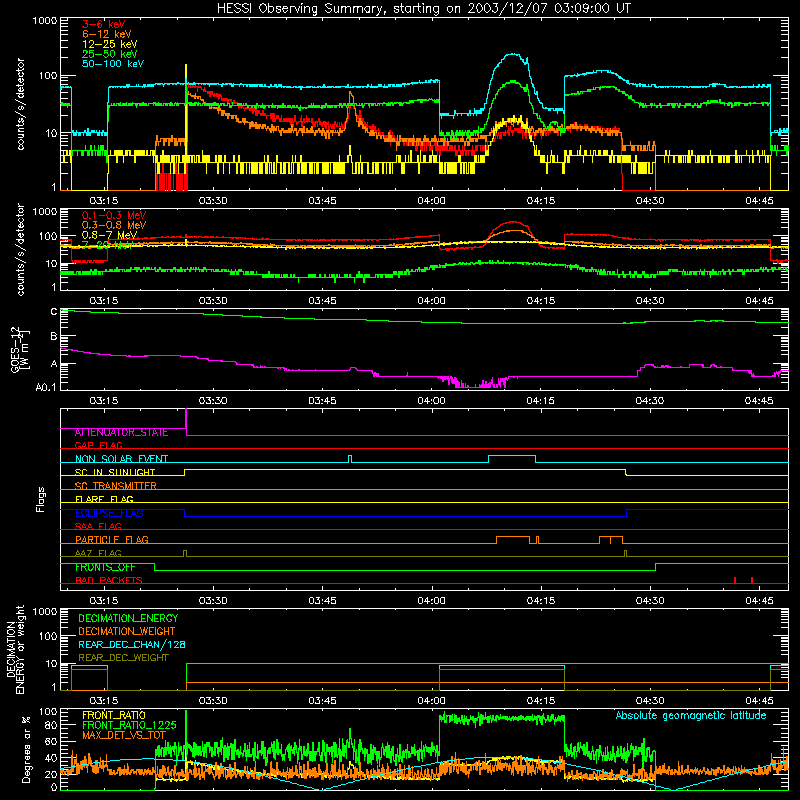Click the 25-50 keV legend label
This screenshot has height=800, width=800.
[x=110, y=54]
